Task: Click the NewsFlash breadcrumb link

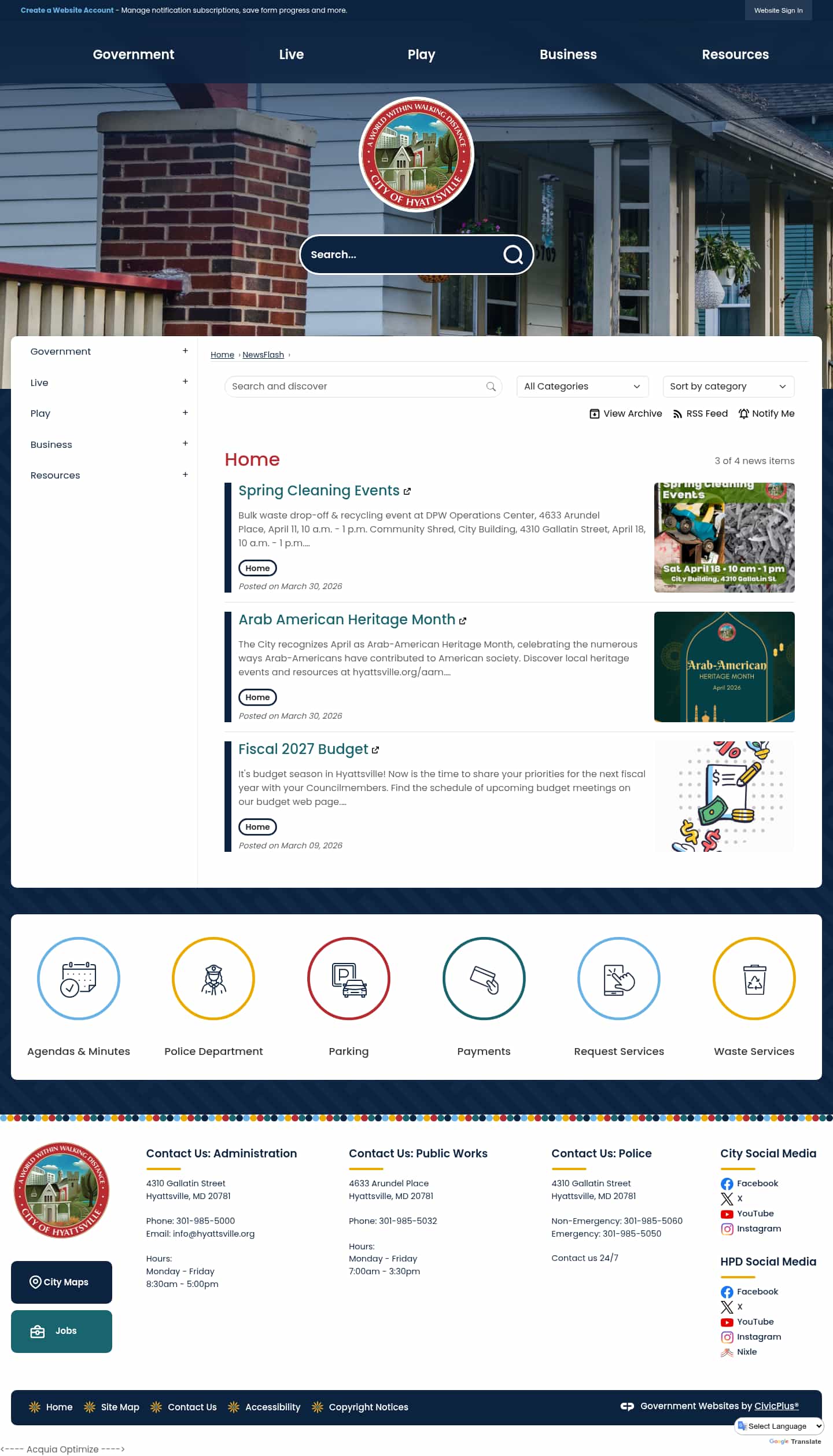Action: click(263, 355)
